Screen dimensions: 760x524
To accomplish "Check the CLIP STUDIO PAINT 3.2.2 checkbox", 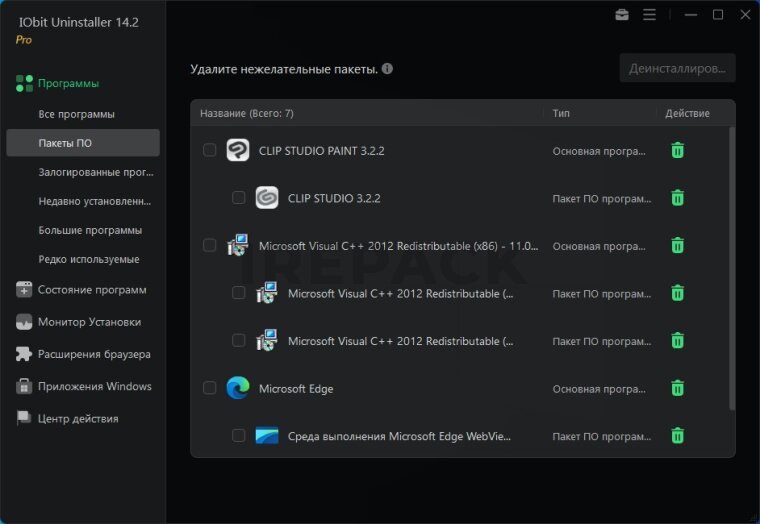I will [209, 151].
